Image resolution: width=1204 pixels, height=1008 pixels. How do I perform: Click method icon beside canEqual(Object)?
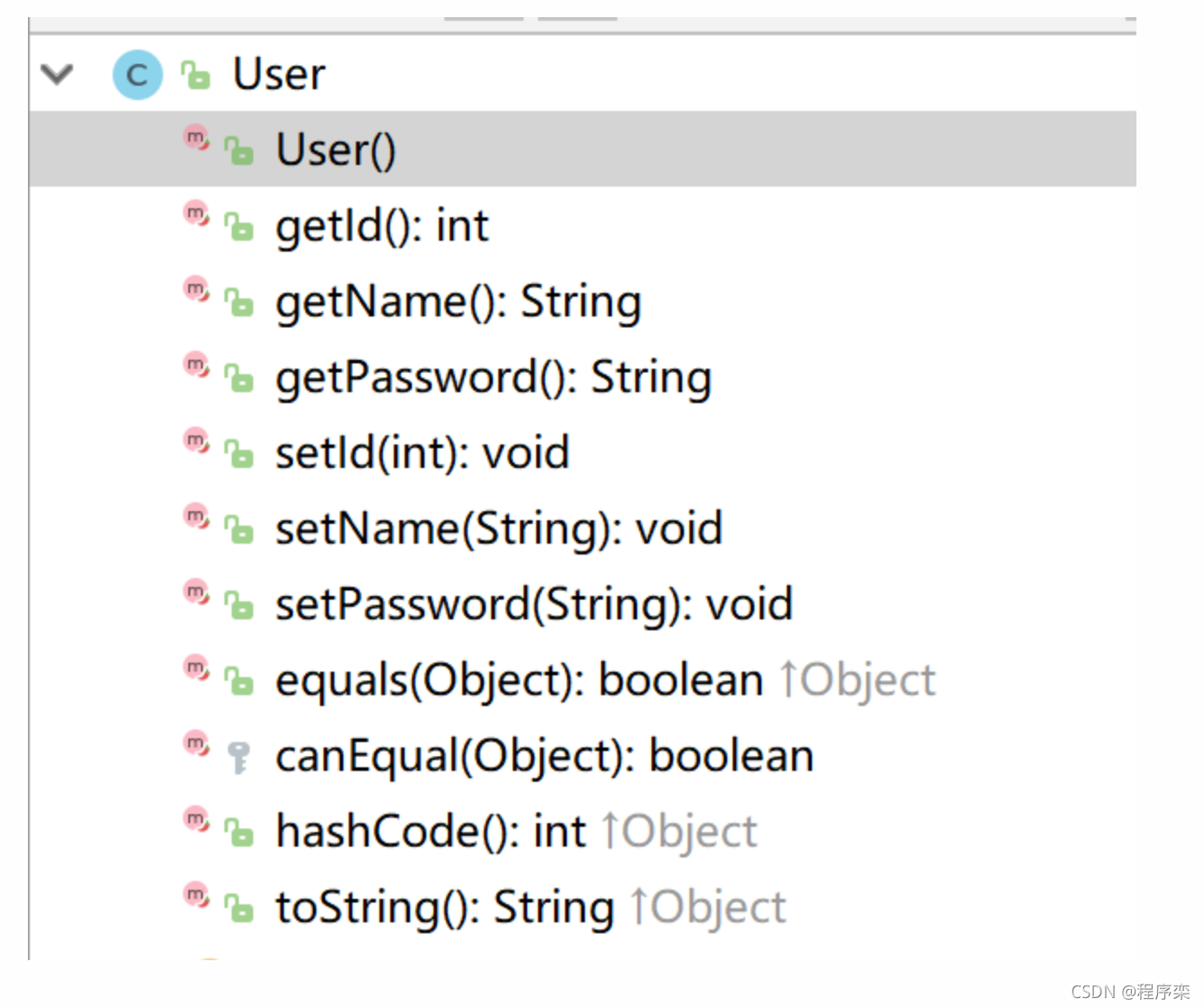click(x=196, y=744)
